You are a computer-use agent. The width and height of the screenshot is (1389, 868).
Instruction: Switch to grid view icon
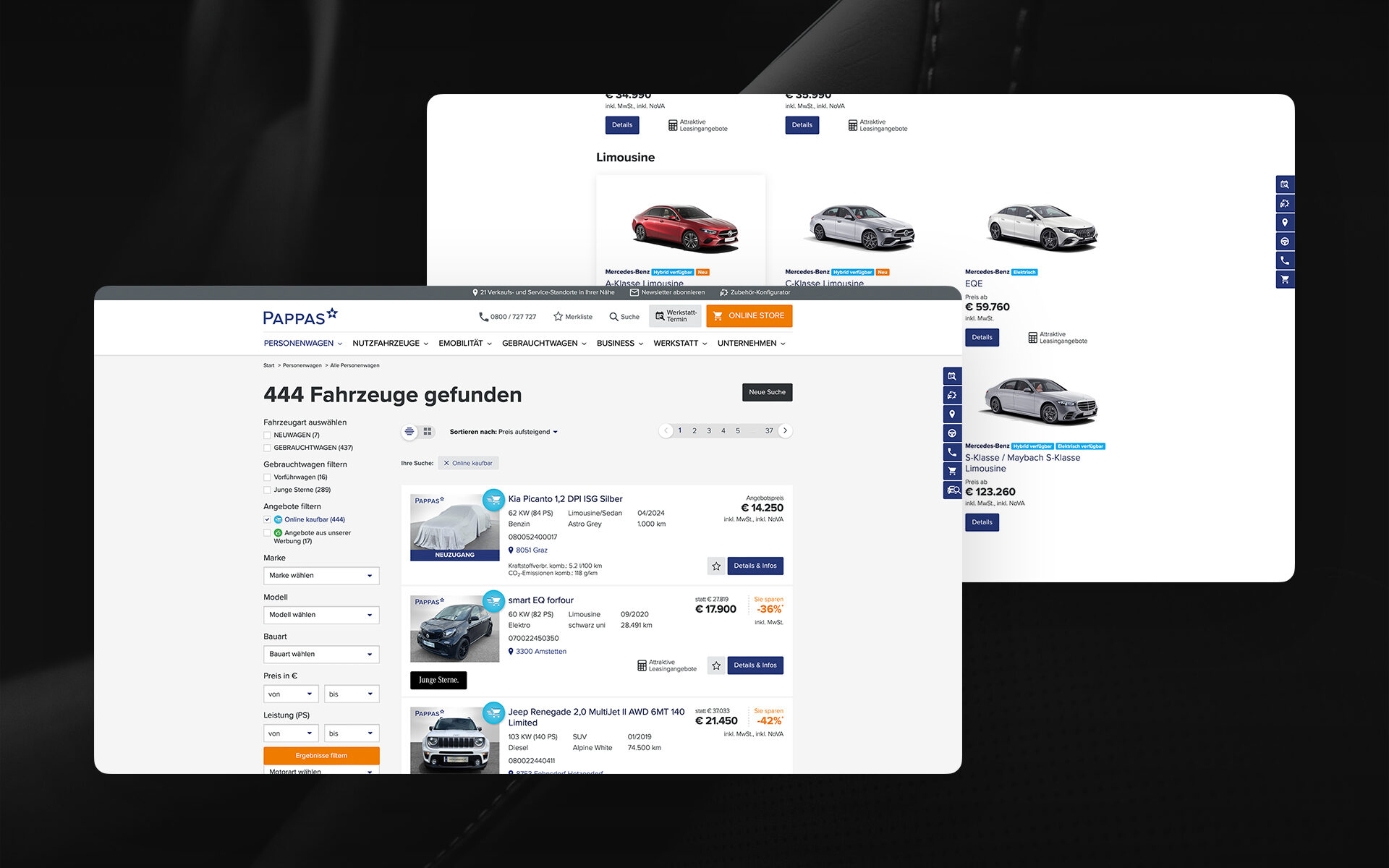pyautogui.click(x=428, y=432)
